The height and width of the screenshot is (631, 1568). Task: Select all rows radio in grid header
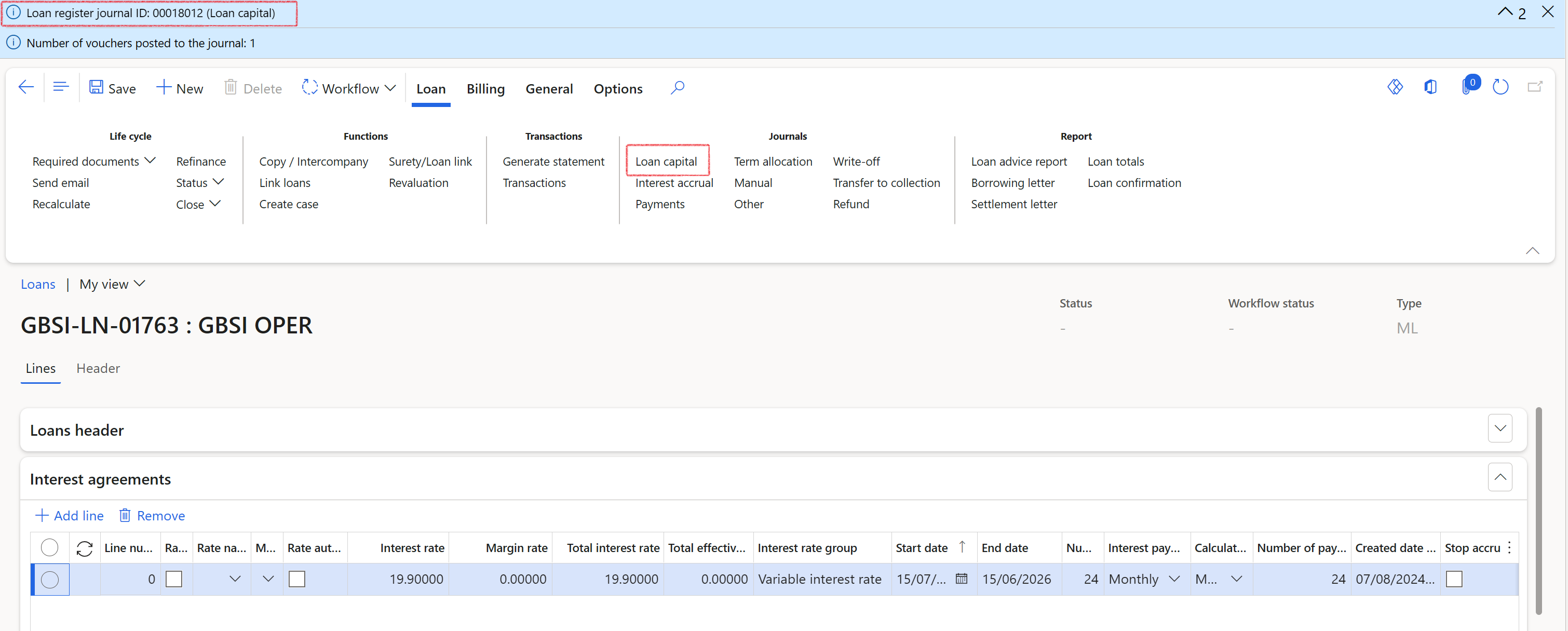49,548
